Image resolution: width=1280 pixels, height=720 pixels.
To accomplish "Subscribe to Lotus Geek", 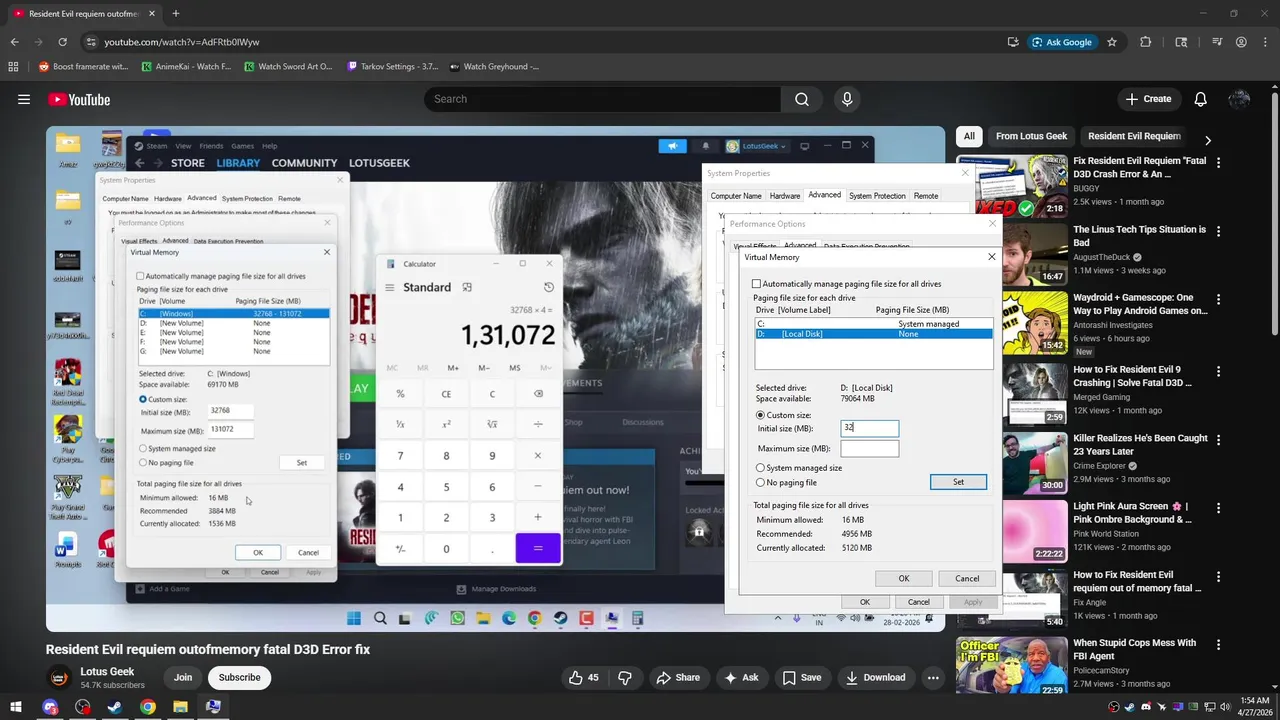I will [x=239, y=677].
